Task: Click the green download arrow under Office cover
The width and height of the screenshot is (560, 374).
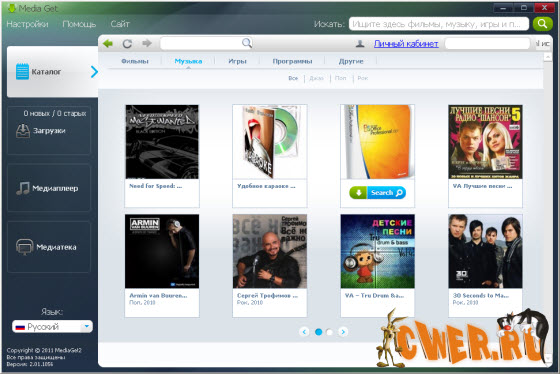Action: tap(358, 193)
